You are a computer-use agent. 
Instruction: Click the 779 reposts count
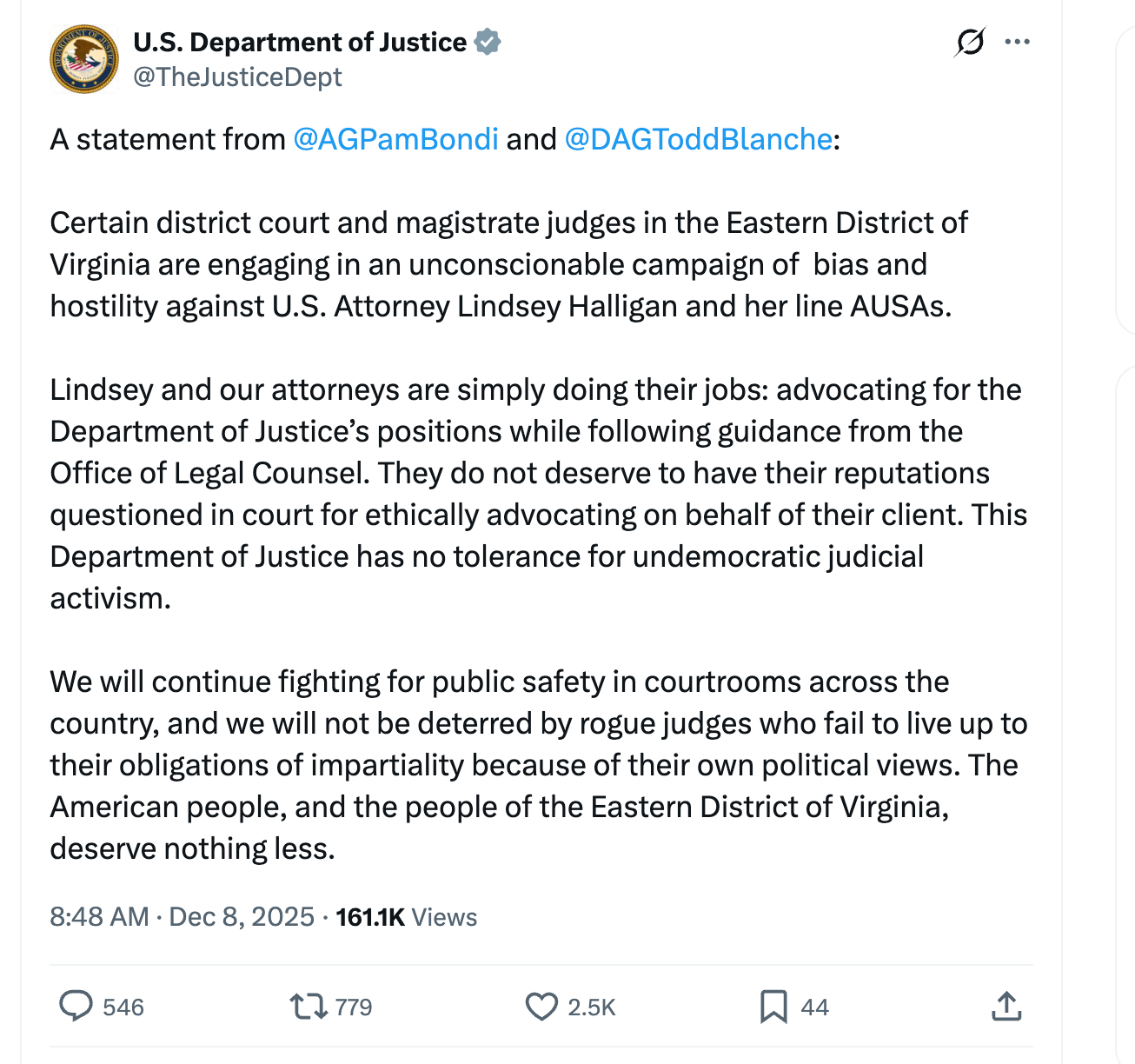click(354, 1007)
